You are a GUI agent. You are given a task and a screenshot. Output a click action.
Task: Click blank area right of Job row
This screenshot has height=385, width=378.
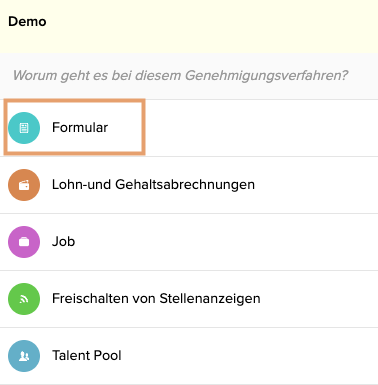tap(227, 242)
